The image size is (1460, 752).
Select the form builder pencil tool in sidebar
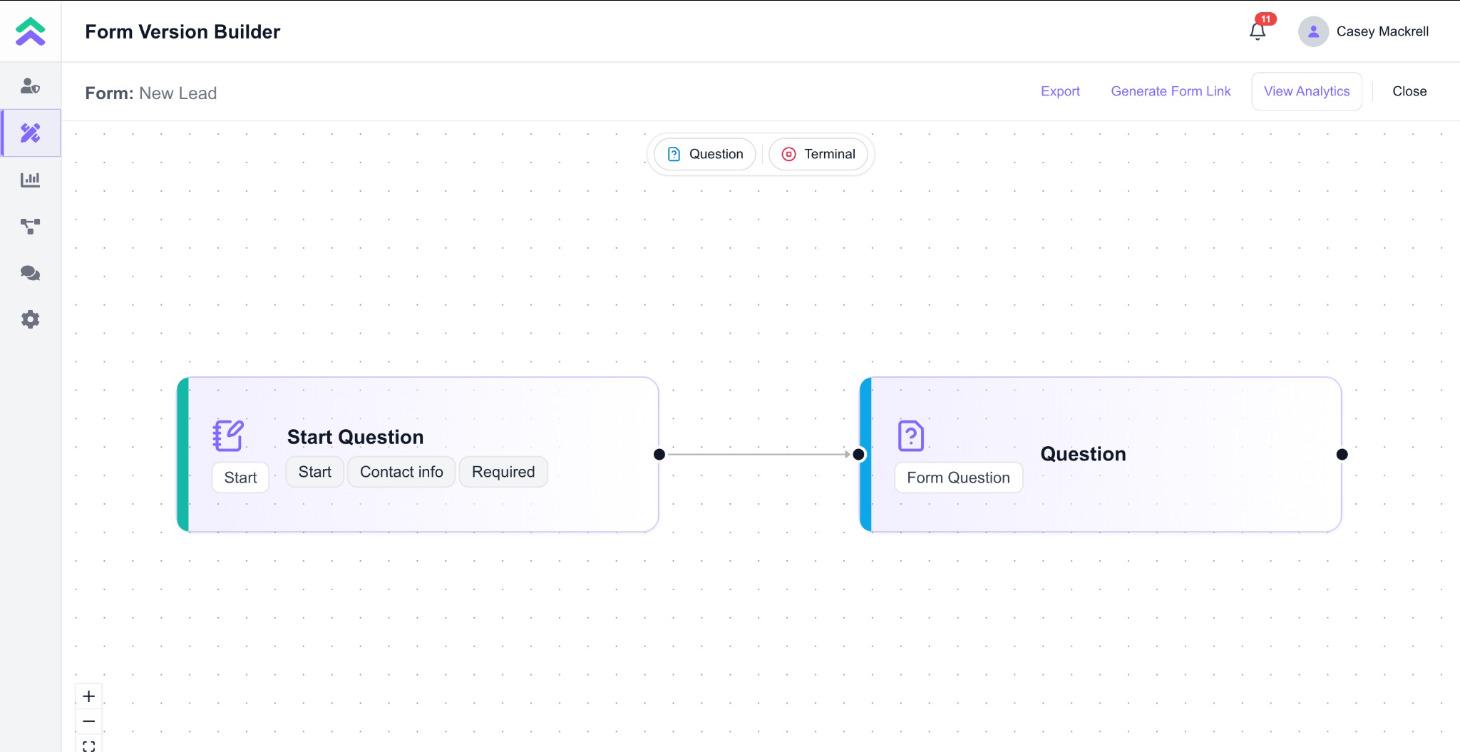click(30, 133)
